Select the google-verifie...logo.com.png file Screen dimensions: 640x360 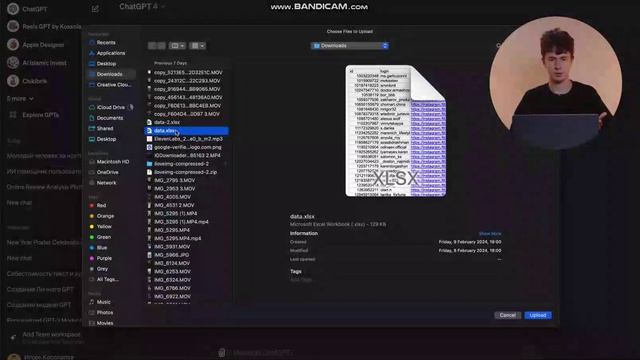click(187, 147)
